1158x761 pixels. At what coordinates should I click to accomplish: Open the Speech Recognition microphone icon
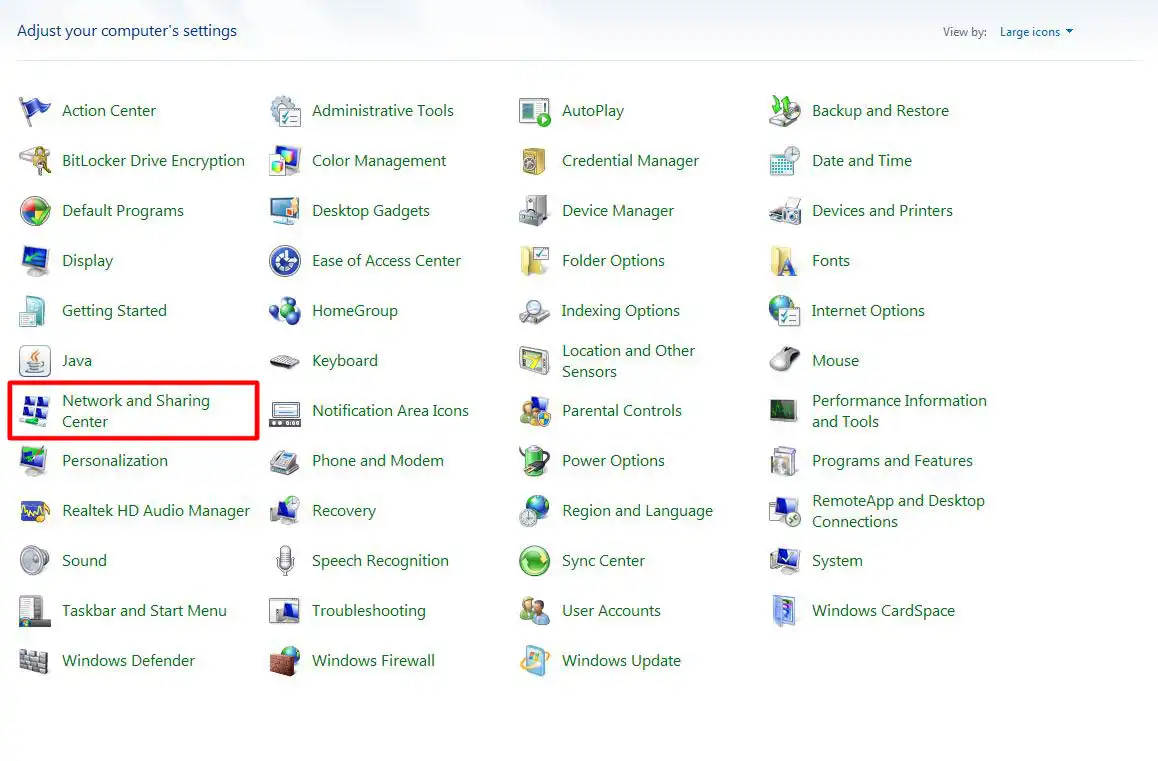285,561
